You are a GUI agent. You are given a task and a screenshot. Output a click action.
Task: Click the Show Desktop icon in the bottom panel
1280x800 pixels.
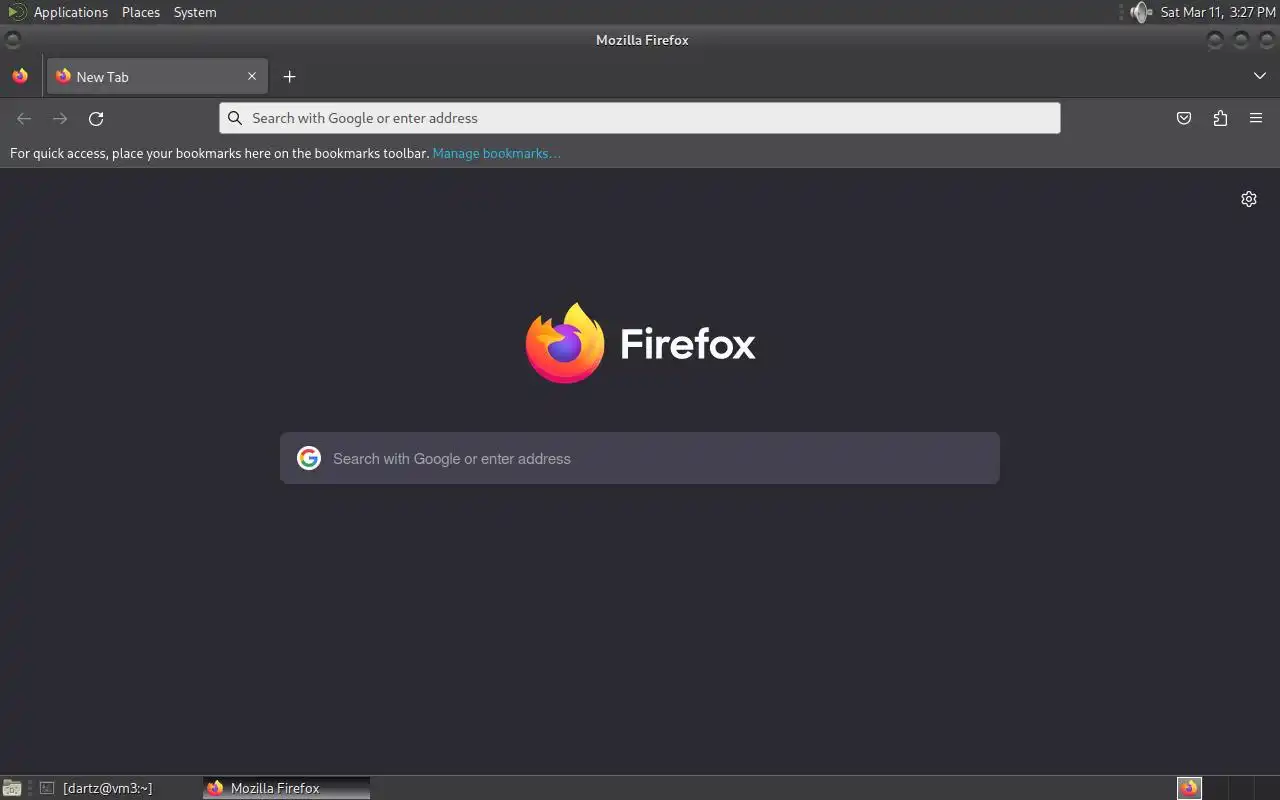pyautogui.click(x=12, y=788)
